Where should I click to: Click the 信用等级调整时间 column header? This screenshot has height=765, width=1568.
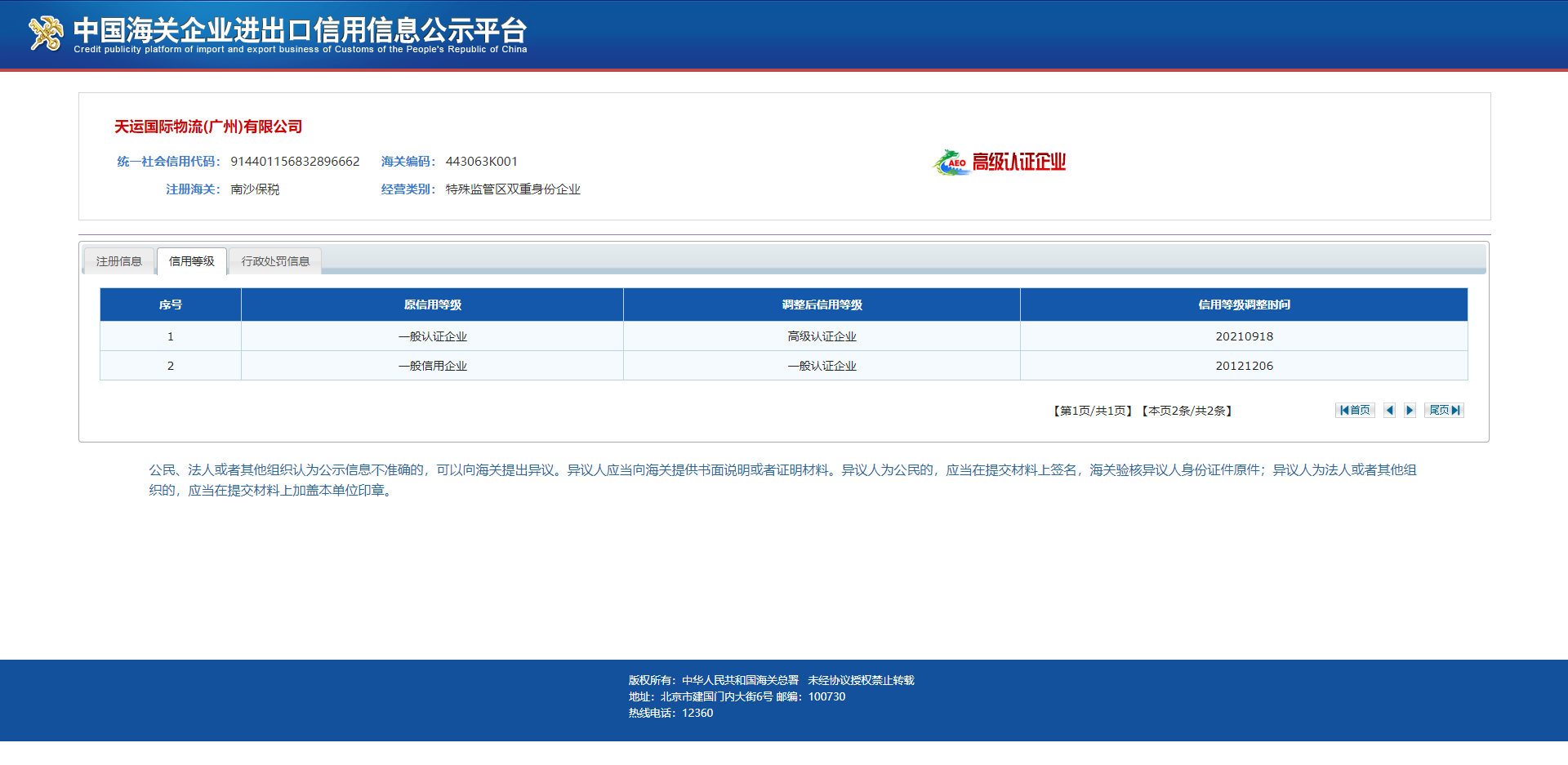pos(1244,305)
